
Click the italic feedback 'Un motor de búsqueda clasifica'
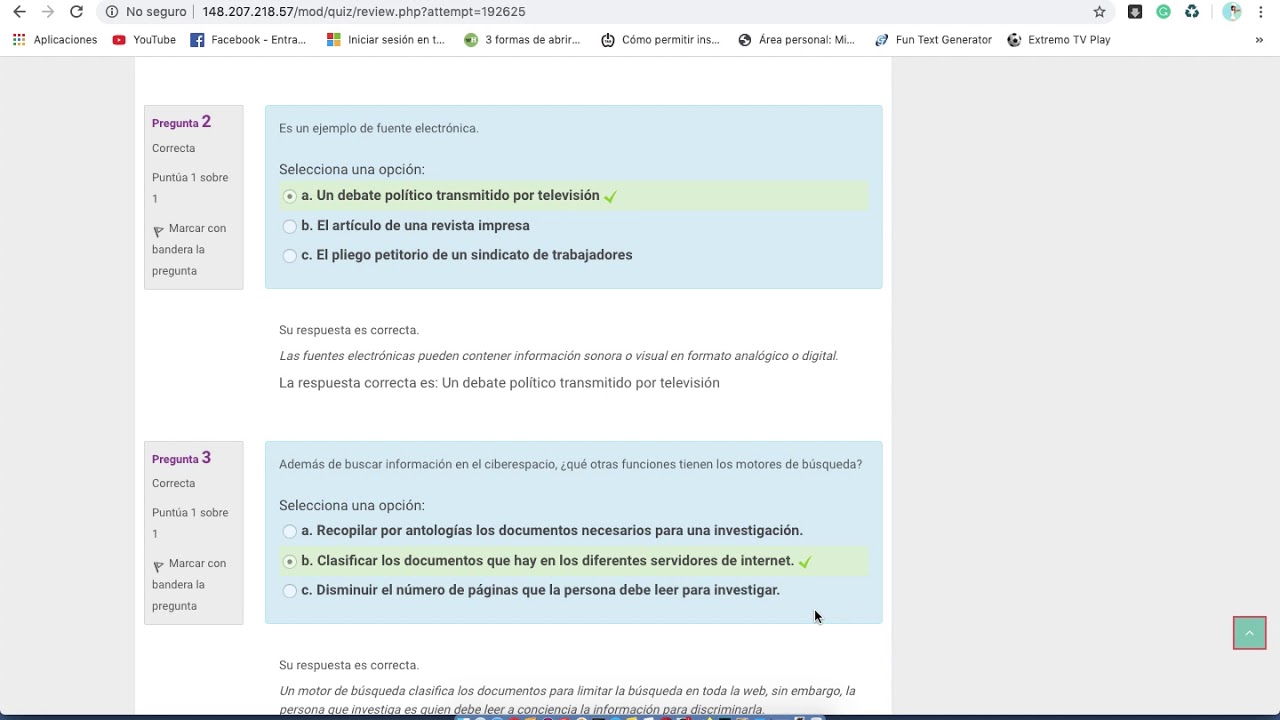[x=567, y=700]
